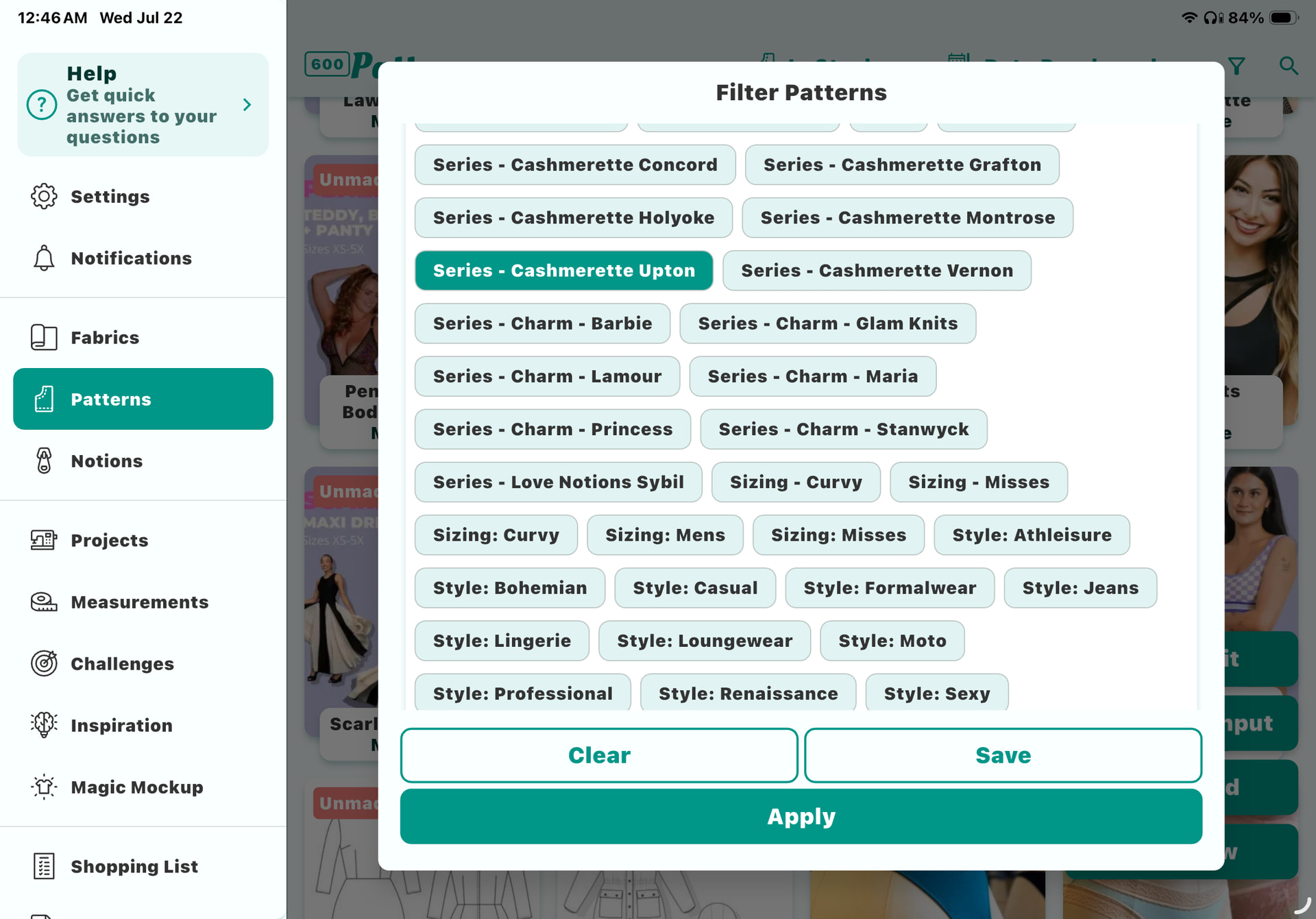Click the Notions zipper icon

coord(44,461)
